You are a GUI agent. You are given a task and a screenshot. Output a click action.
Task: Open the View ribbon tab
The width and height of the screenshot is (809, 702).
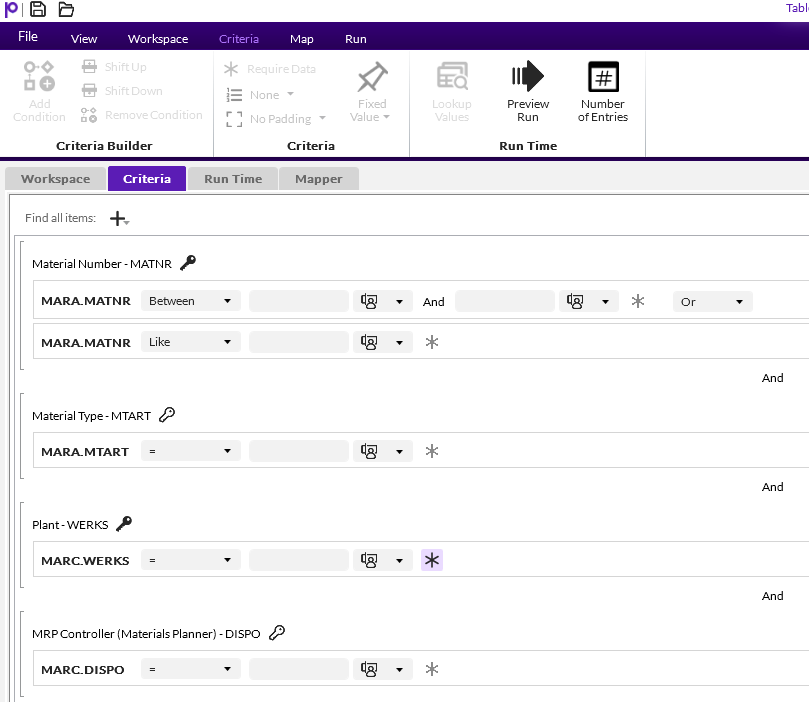[84, 39]
